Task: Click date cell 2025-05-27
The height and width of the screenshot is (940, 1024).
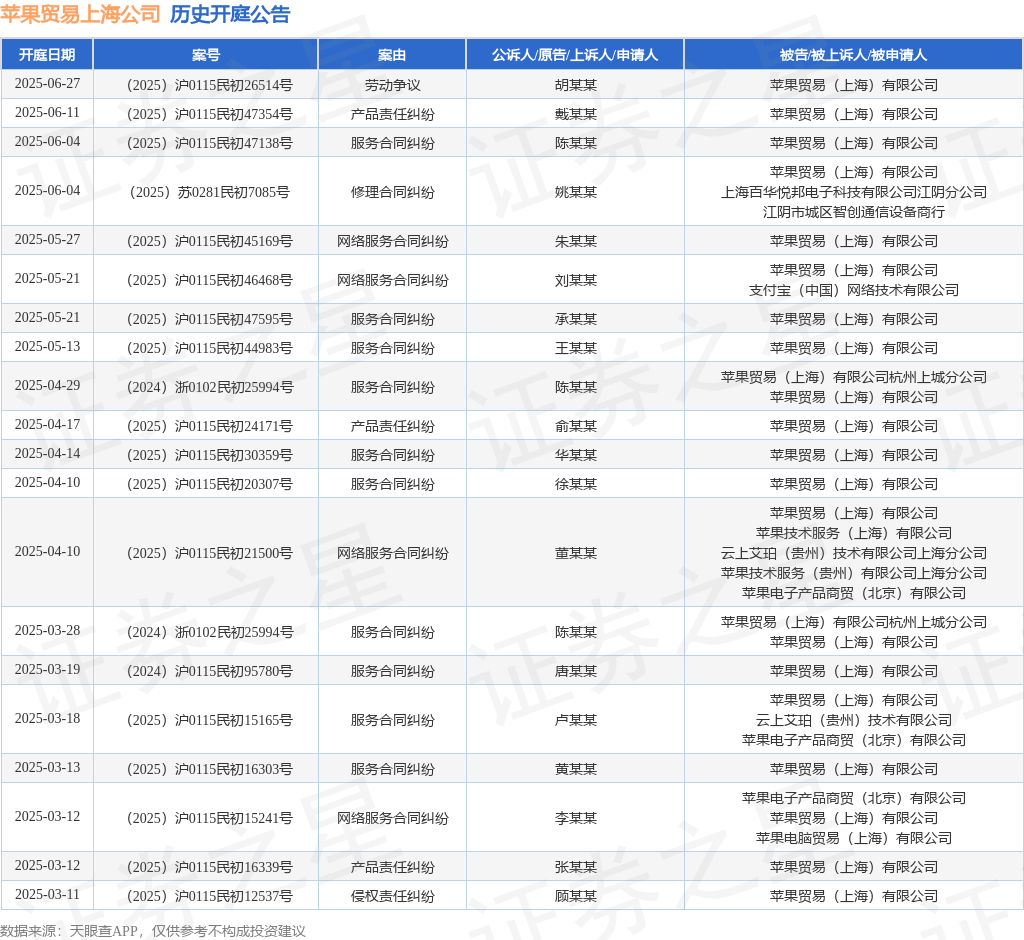Action: tap(47, 239)
